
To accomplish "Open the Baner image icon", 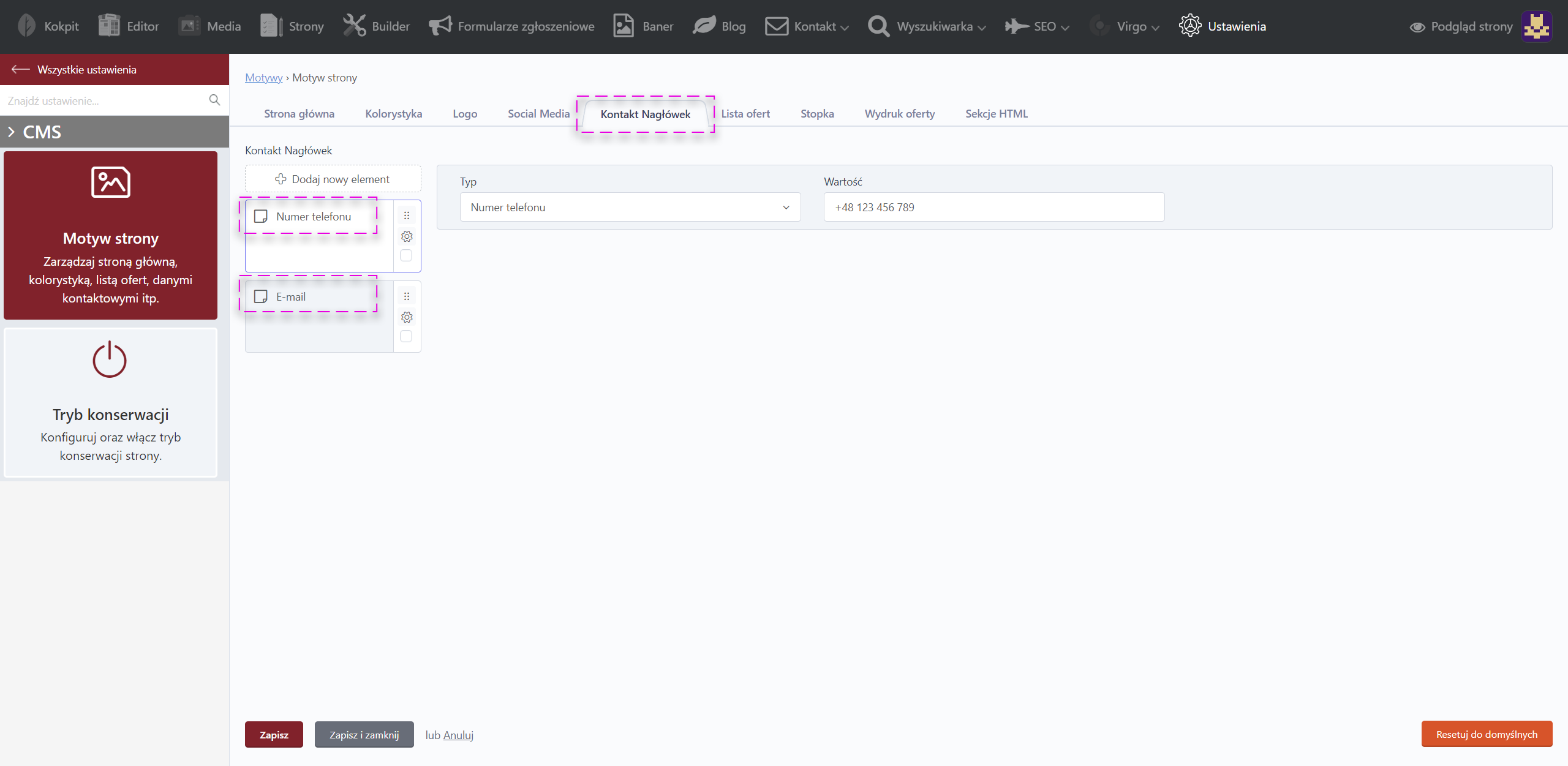I will [624, 26].
